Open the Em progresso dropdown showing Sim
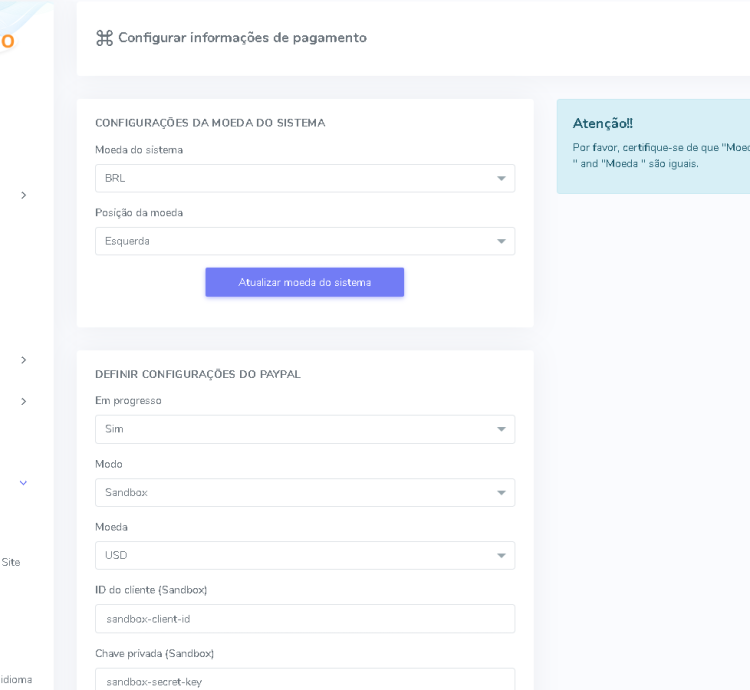750x690 pixels. pos(304,429)
